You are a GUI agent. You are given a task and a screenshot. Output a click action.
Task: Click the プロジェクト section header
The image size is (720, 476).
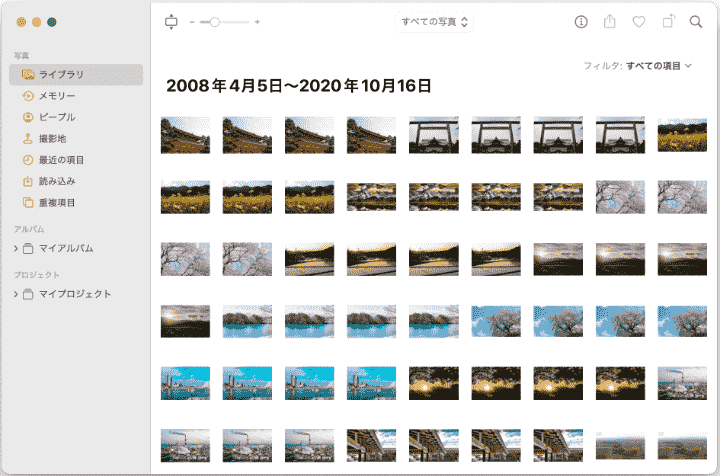click(37, 275)
